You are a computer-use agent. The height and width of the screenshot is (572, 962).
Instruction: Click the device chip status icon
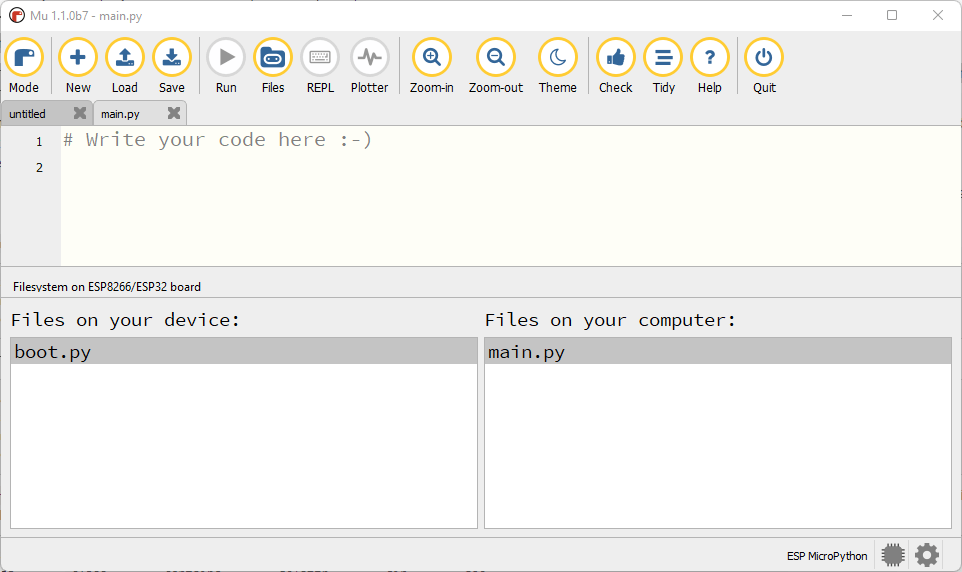(x=893, y=555)
